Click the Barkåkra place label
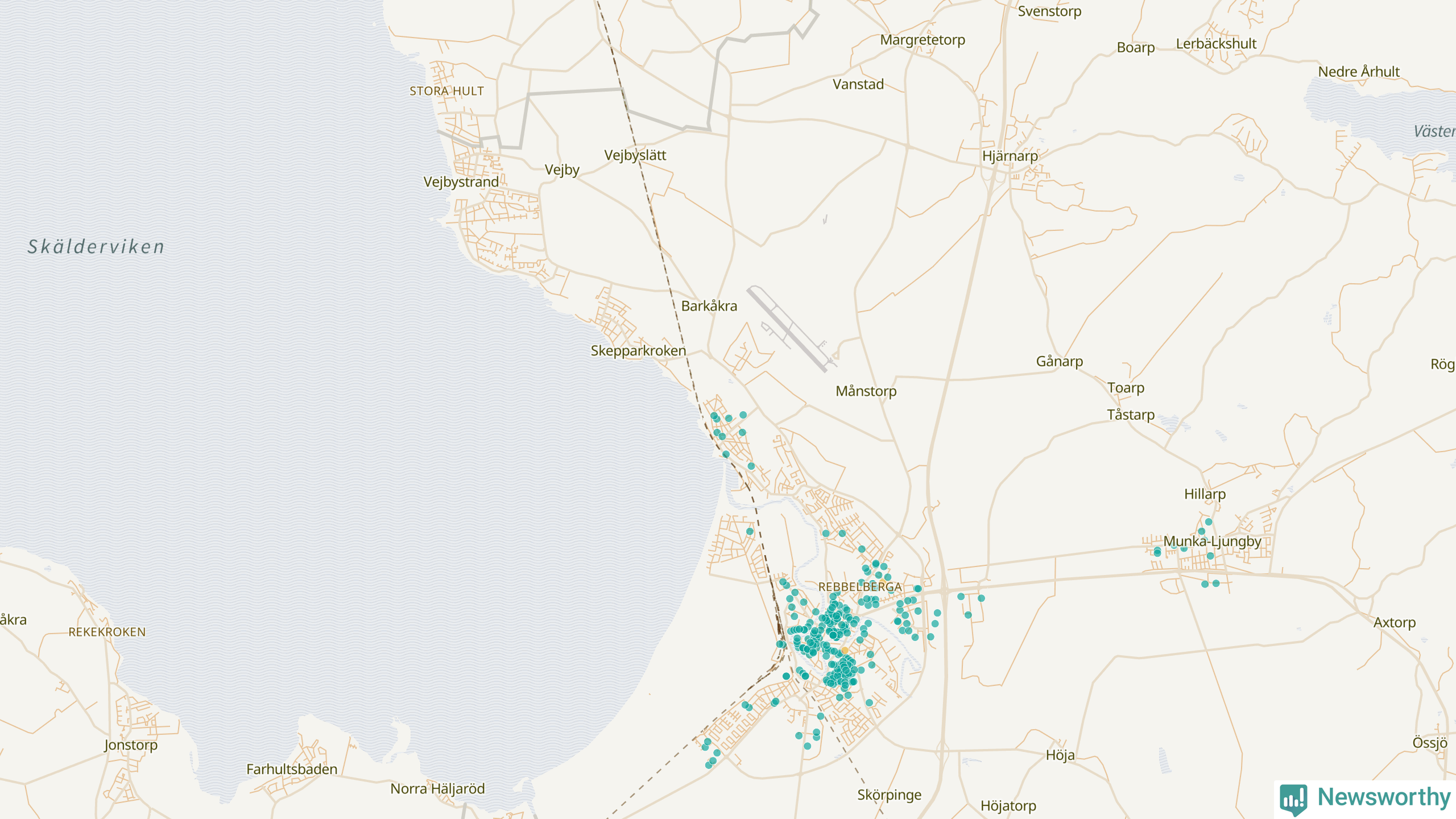The image size is (1456, 819). click(709, 306)
